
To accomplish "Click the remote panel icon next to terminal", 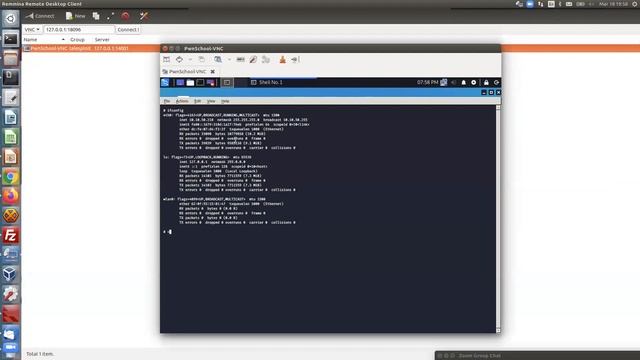I will [x=211, y=82].
